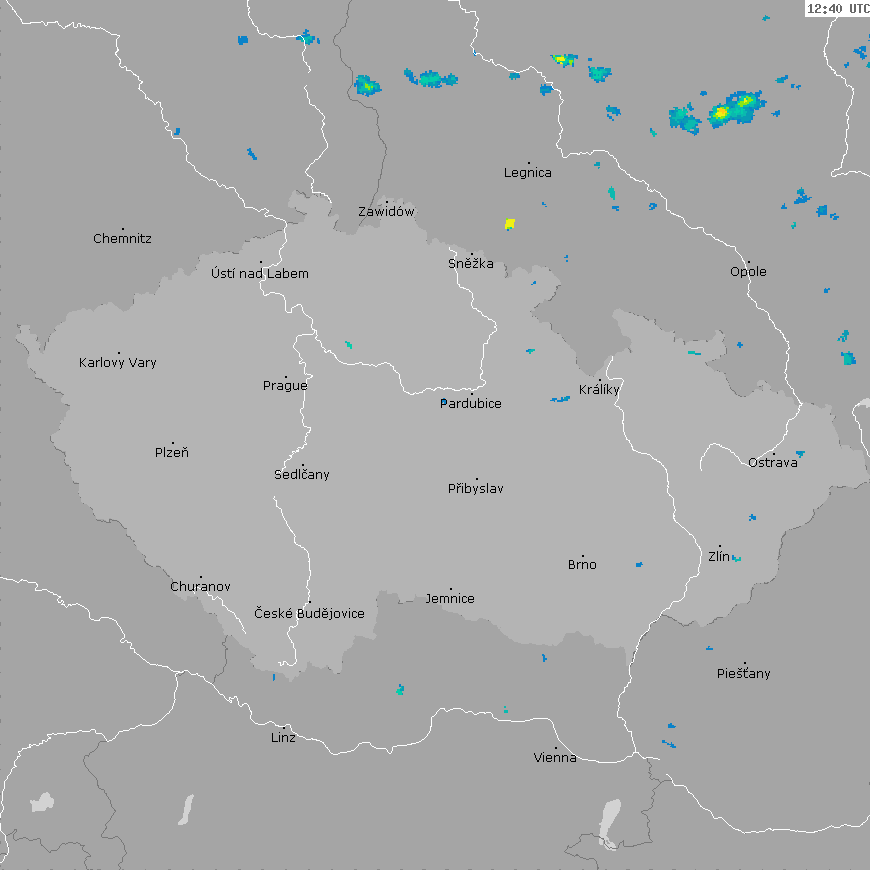Click the Legnica city label

[528, 173]
